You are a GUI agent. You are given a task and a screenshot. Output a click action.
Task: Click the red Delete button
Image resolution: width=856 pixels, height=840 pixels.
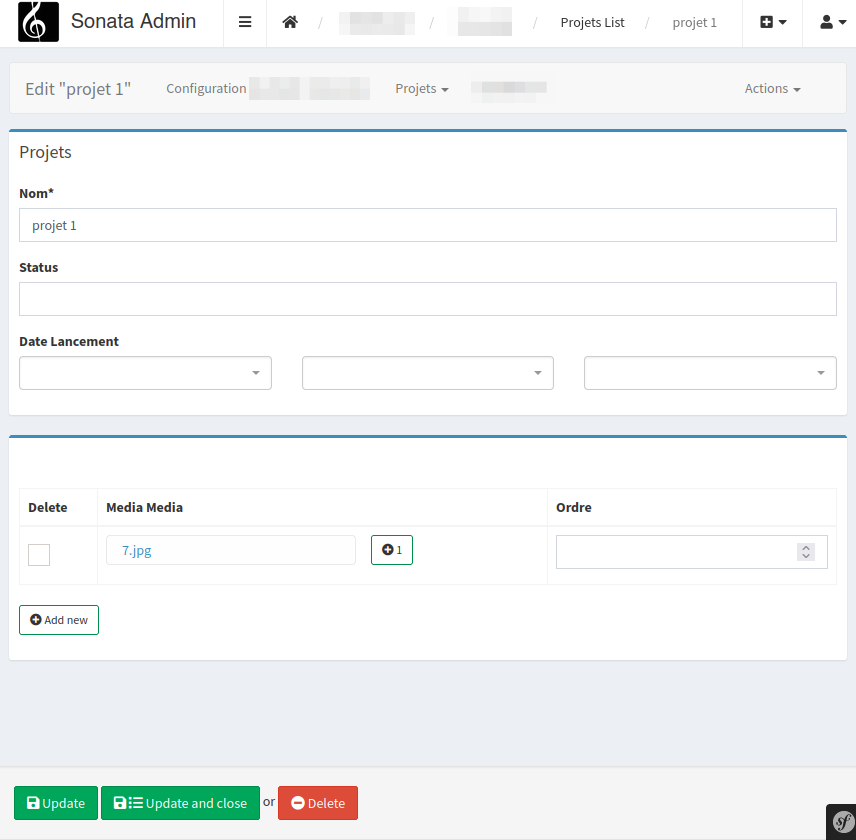(x=317, y=803)
